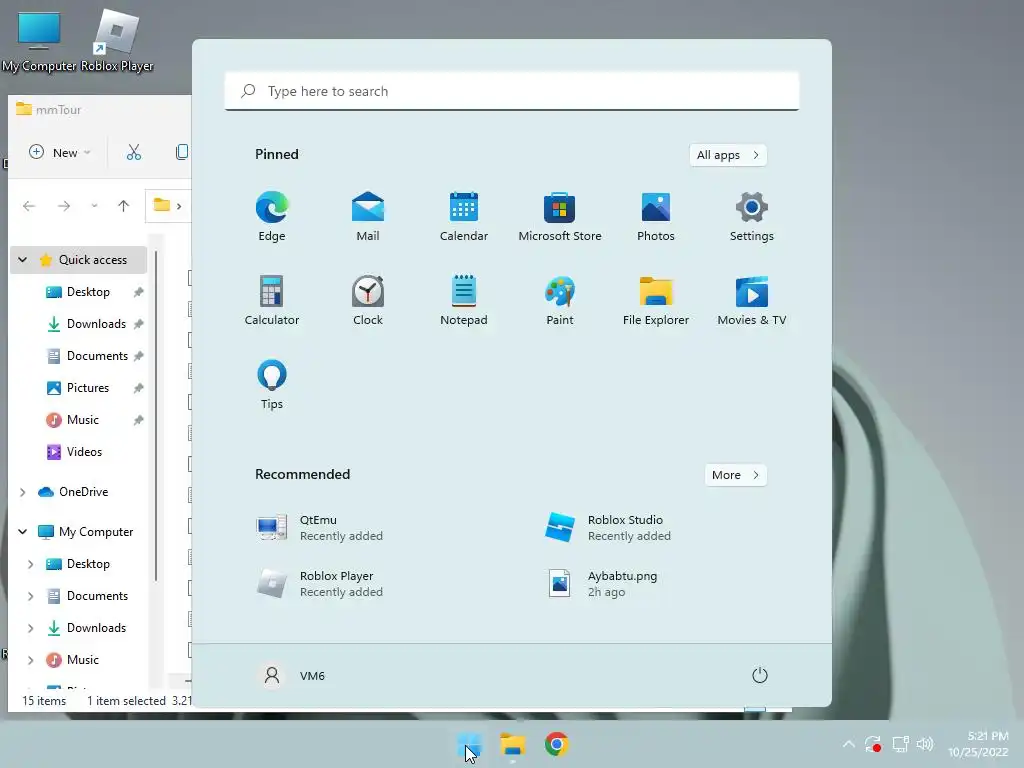Open clock showing 5:21 PM
This screenshot has height=768, width=1024.
(x=978, y=744)
